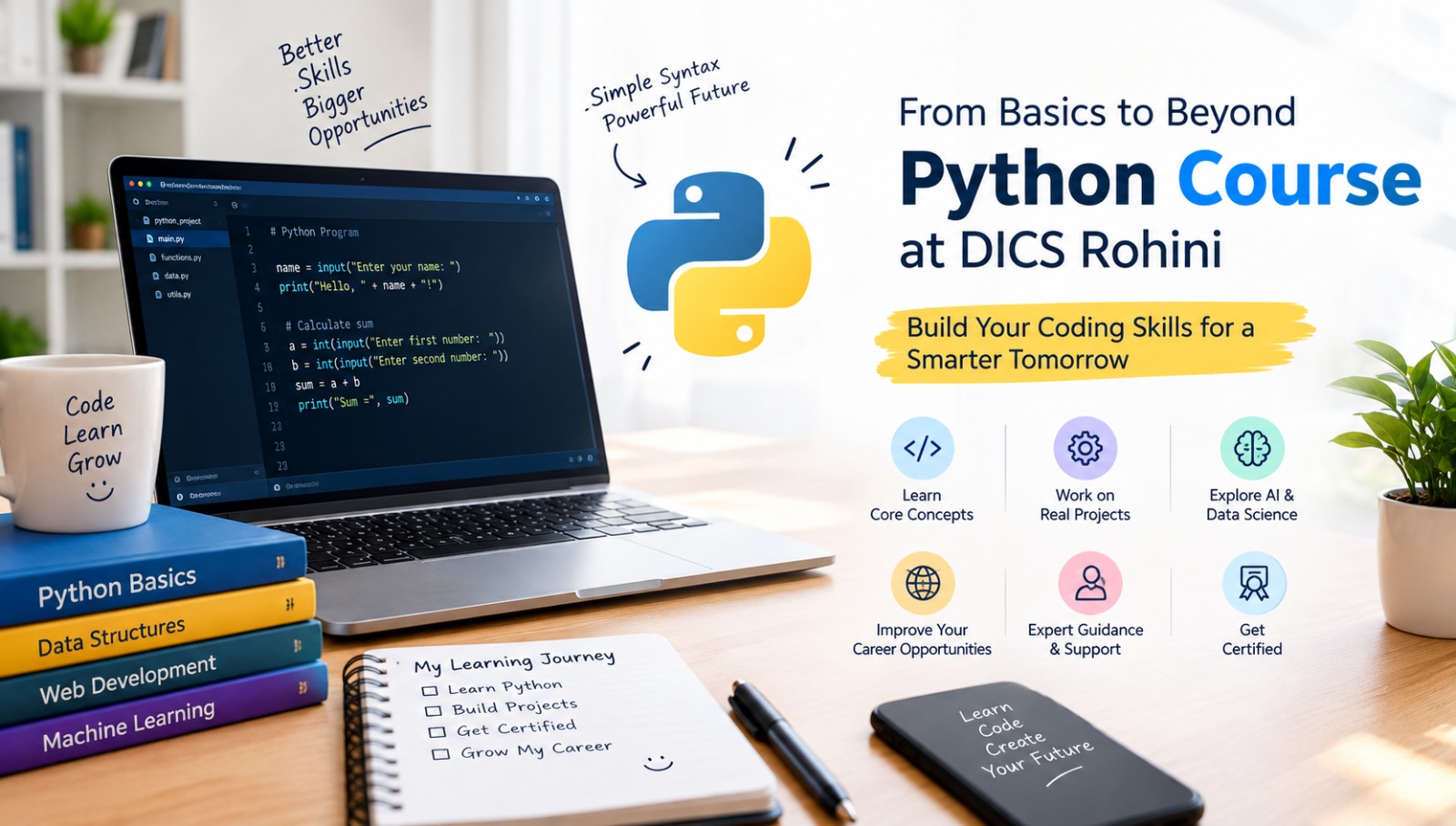Click the 'Simple Syntax Powerful Future' note
Viewport: 1456px width, 826px height.
670,95
